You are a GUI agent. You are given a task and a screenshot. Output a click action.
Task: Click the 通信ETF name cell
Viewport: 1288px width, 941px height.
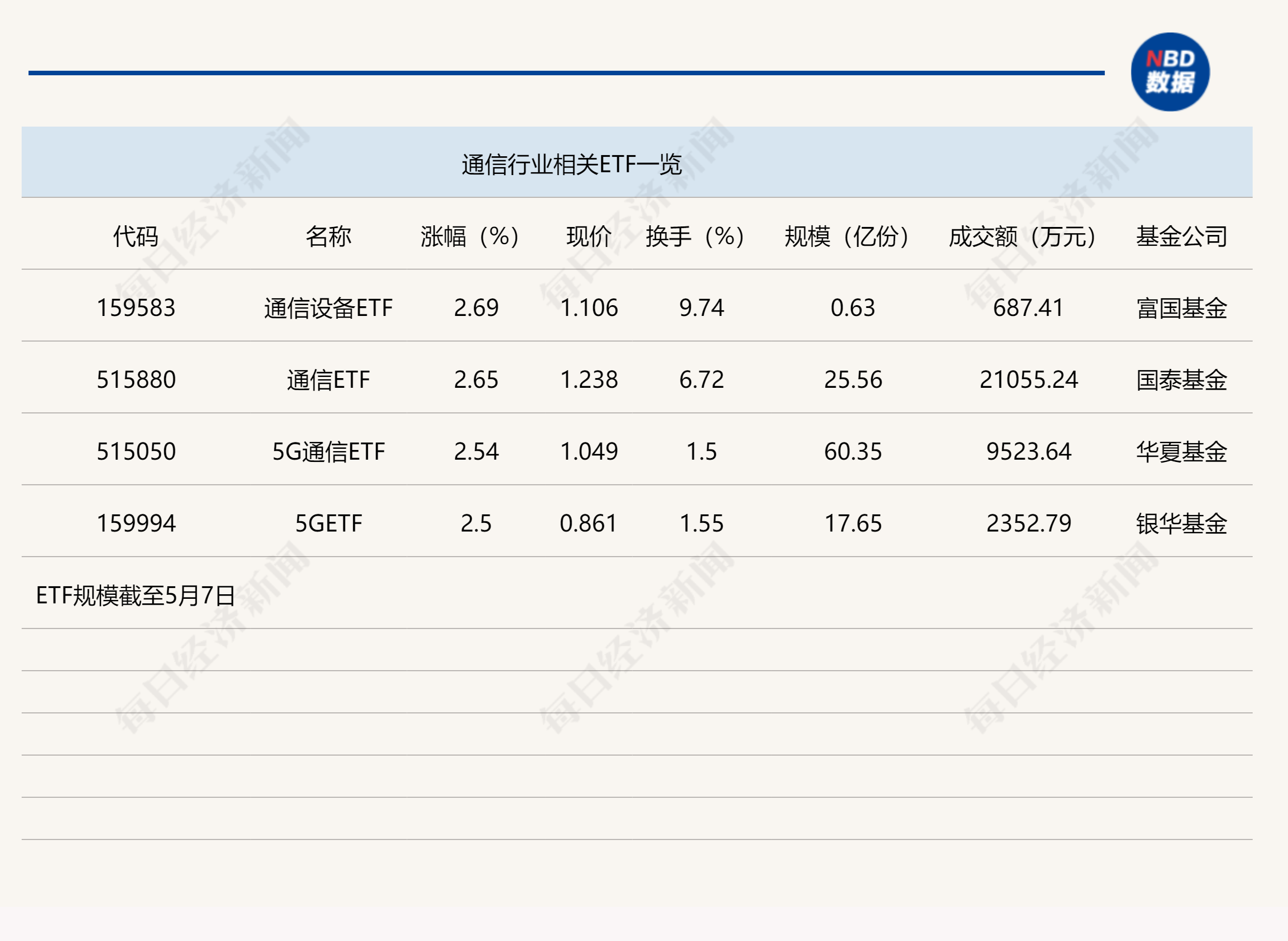(328, 380)
